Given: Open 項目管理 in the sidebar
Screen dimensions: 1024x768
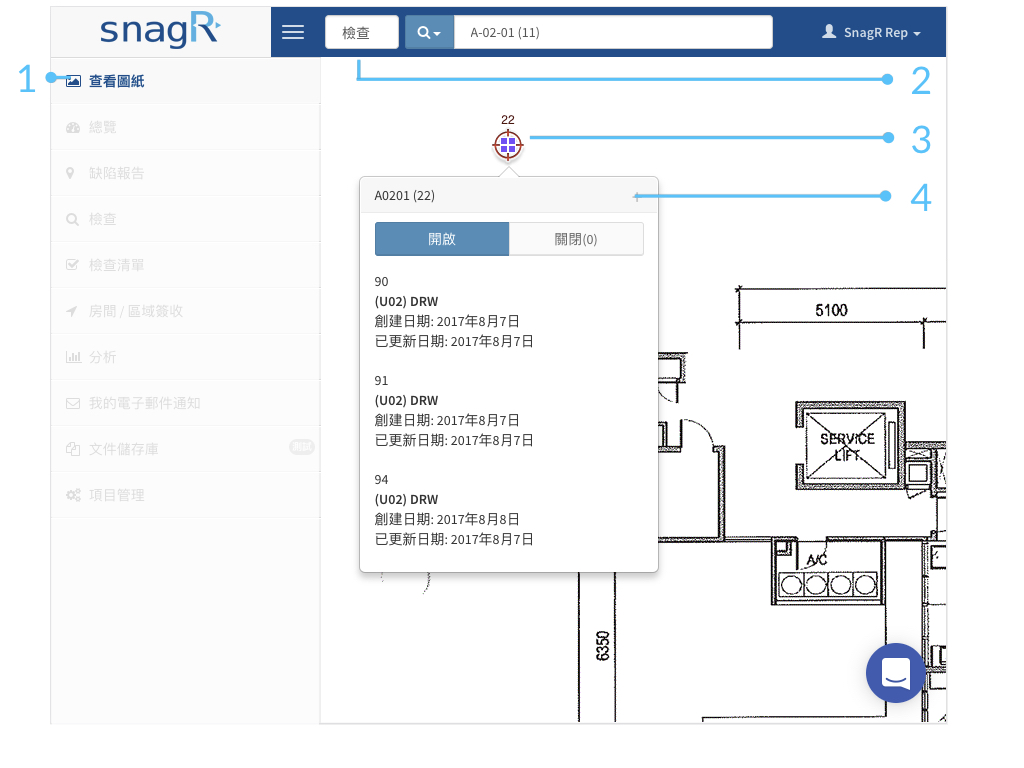Looking at the screenshot, I should point(185,495).
